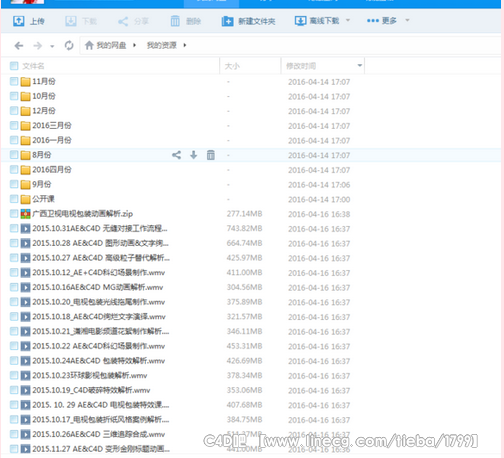Click video icon of 2015.10.28 AE&C4D file
Viewport: 504px width, 458px height.
tap(25, 243)
